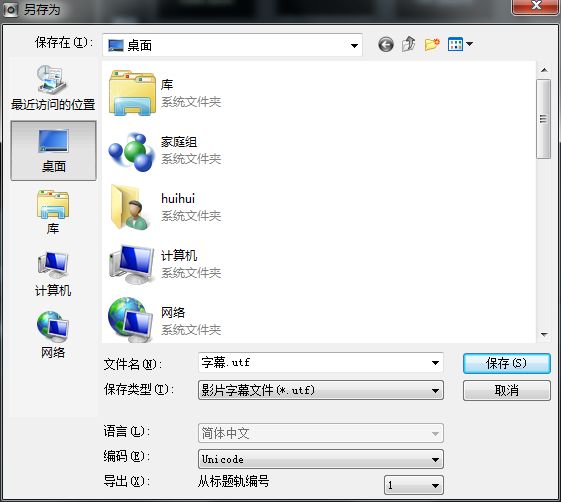Select the 家庭组 icon in file list
Image resolution: width=561 pixels, height=502 pixels.
132,151
